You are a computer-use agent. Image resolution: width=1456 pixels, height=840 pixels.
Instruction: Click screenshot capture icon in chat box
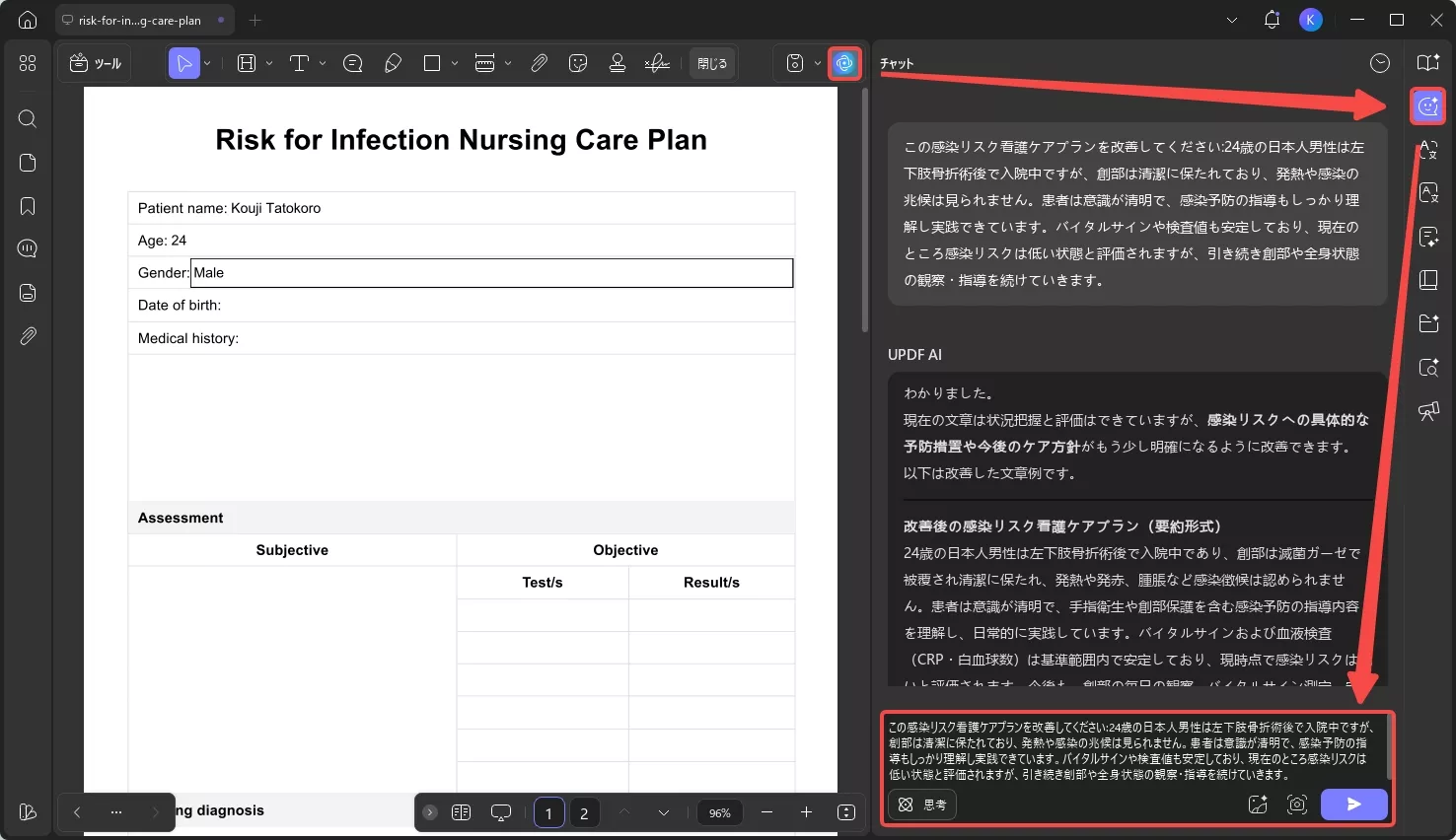click(x=1297, y=805)
